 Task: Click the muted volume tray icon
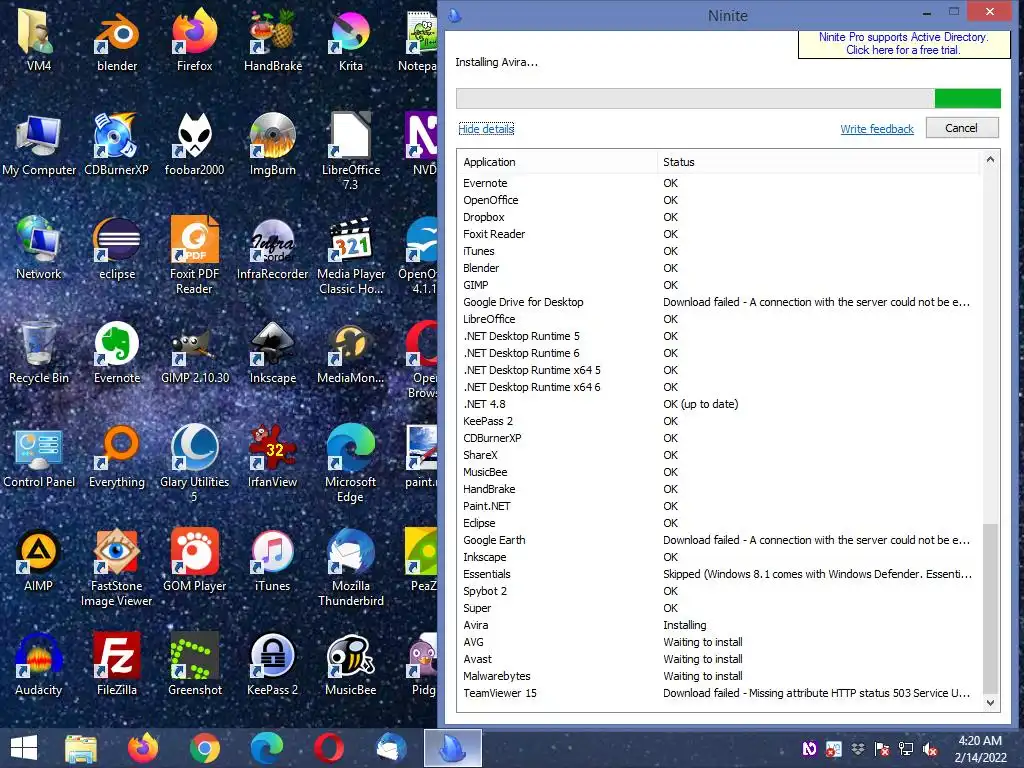click(x=930, y=749)
